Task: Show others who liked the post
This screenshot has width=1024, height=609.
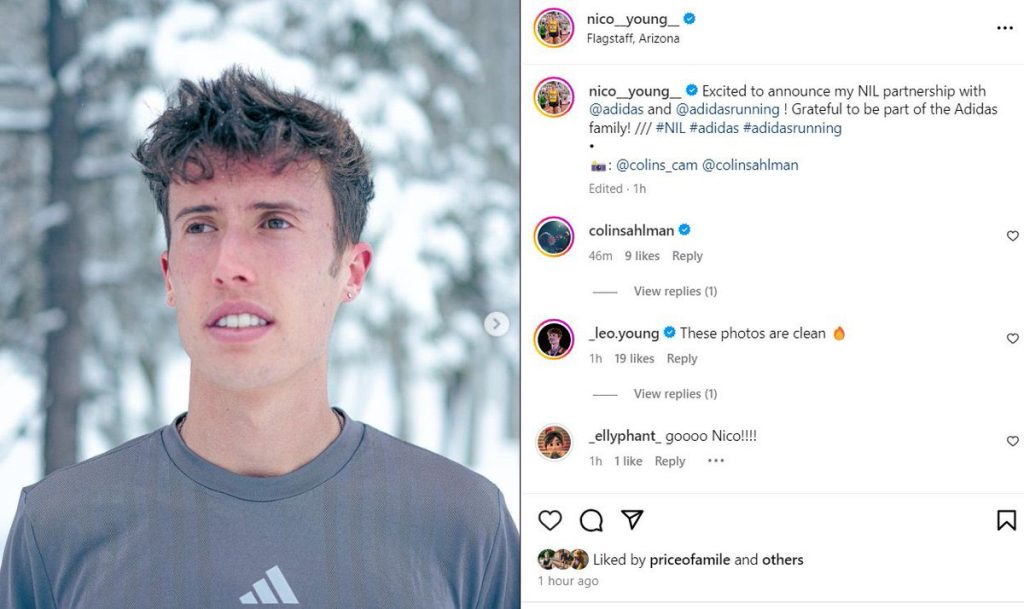Action: 783,560
